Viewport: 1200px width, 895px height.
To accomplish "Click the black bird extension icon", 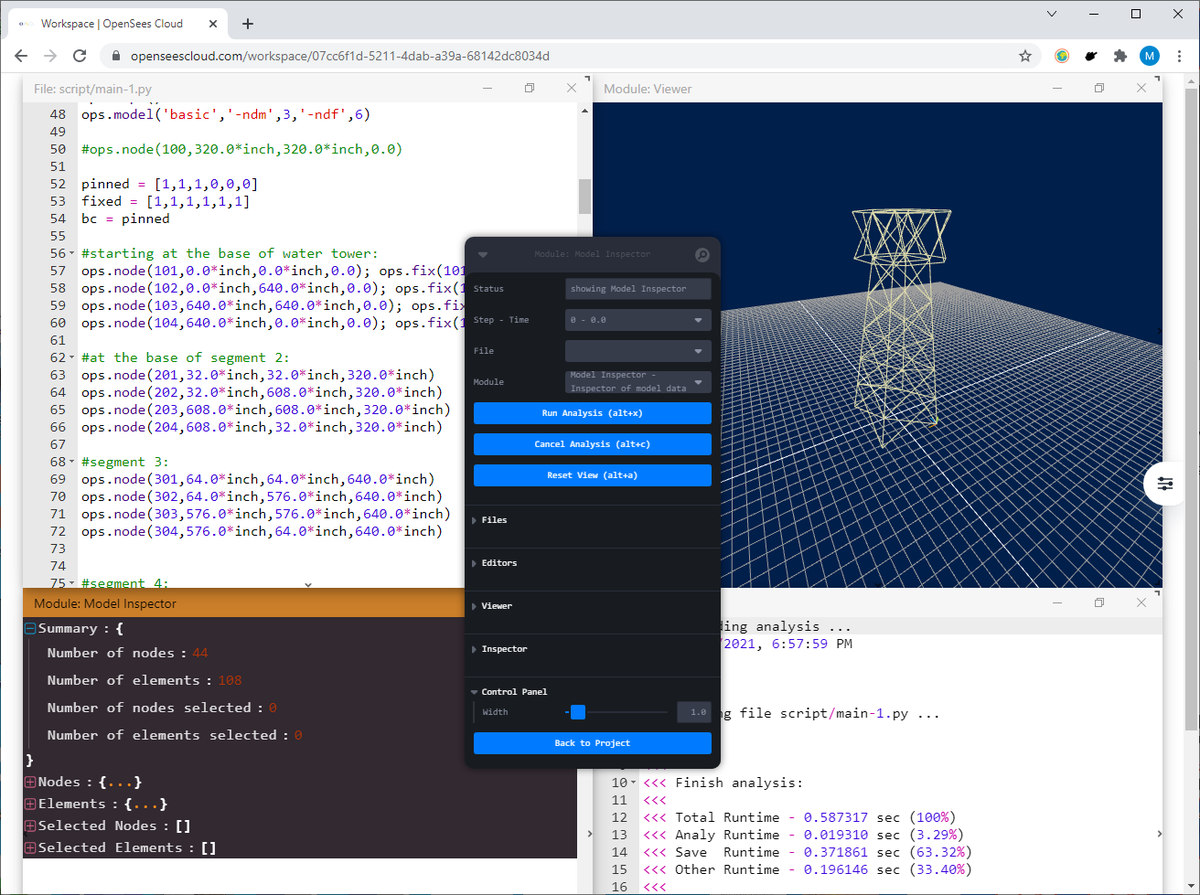I will point(1092,56).
